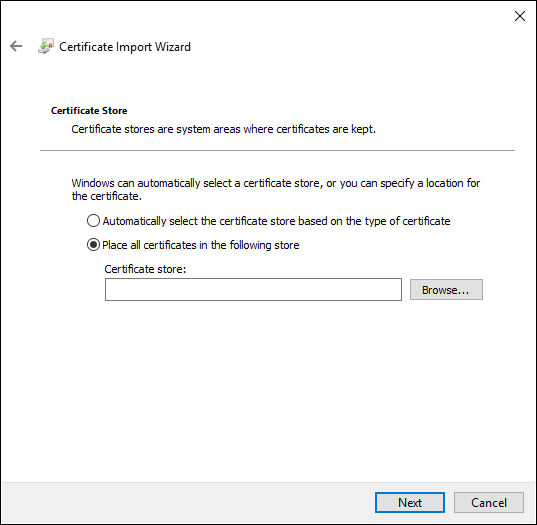Click the gray footer bar left of Next
This screenshot has height=525, width=537.
tap(188, 502)
